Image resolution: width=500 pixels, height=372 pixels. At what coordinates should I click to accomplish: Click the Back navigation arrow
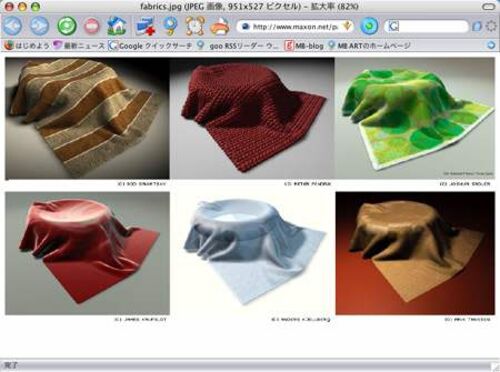[x=12, y=26]
